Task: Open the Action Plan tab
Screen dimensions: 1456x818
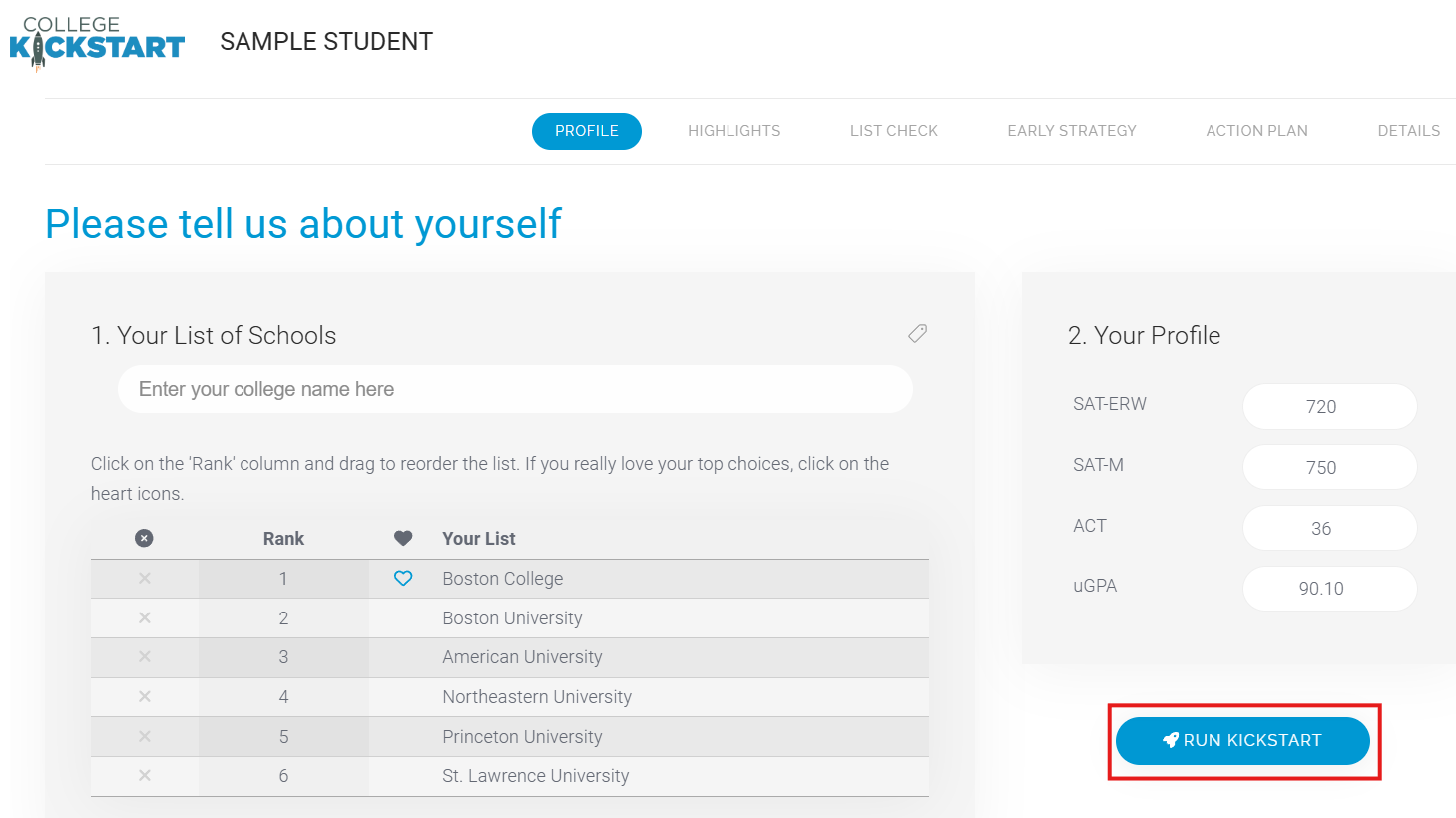Action: (1256, 131)
